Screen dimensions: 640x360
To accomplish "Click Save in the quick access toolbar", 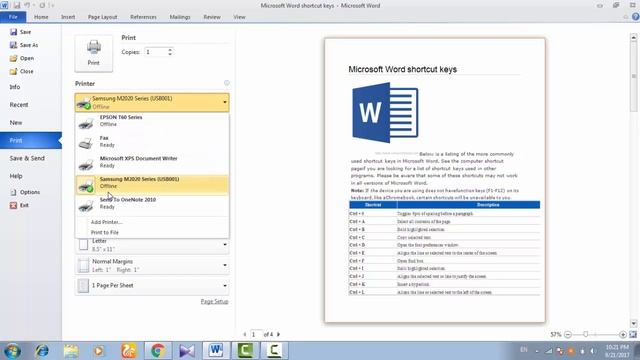I will (17, 5).
